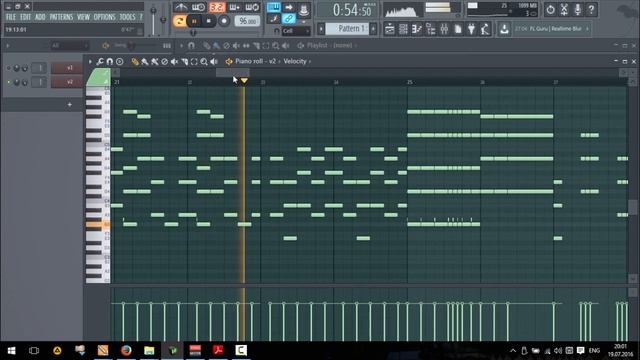Open the ADD menu
640x360 pixels.
point(40,17)
